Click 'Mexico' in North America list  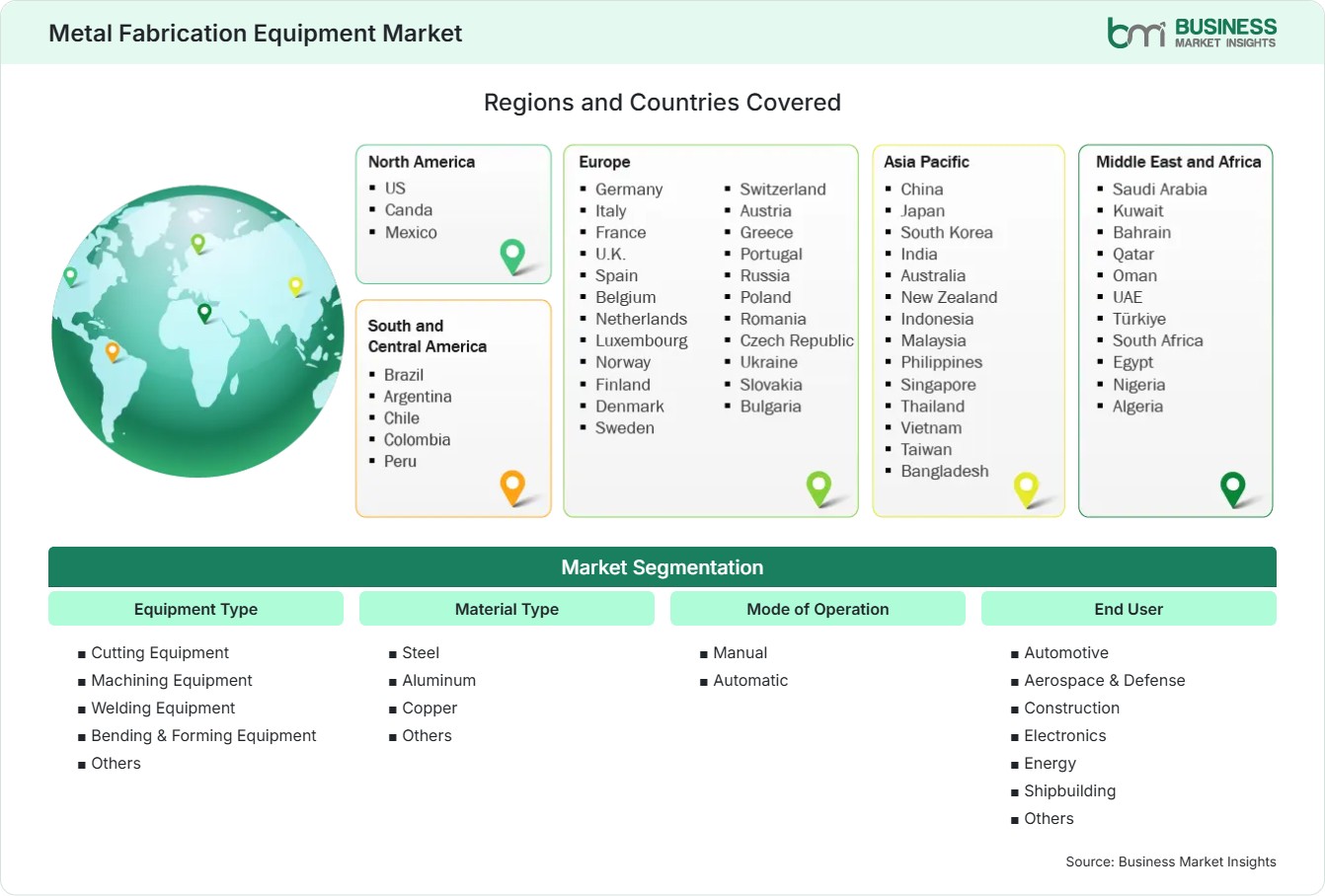pos(411,233)
